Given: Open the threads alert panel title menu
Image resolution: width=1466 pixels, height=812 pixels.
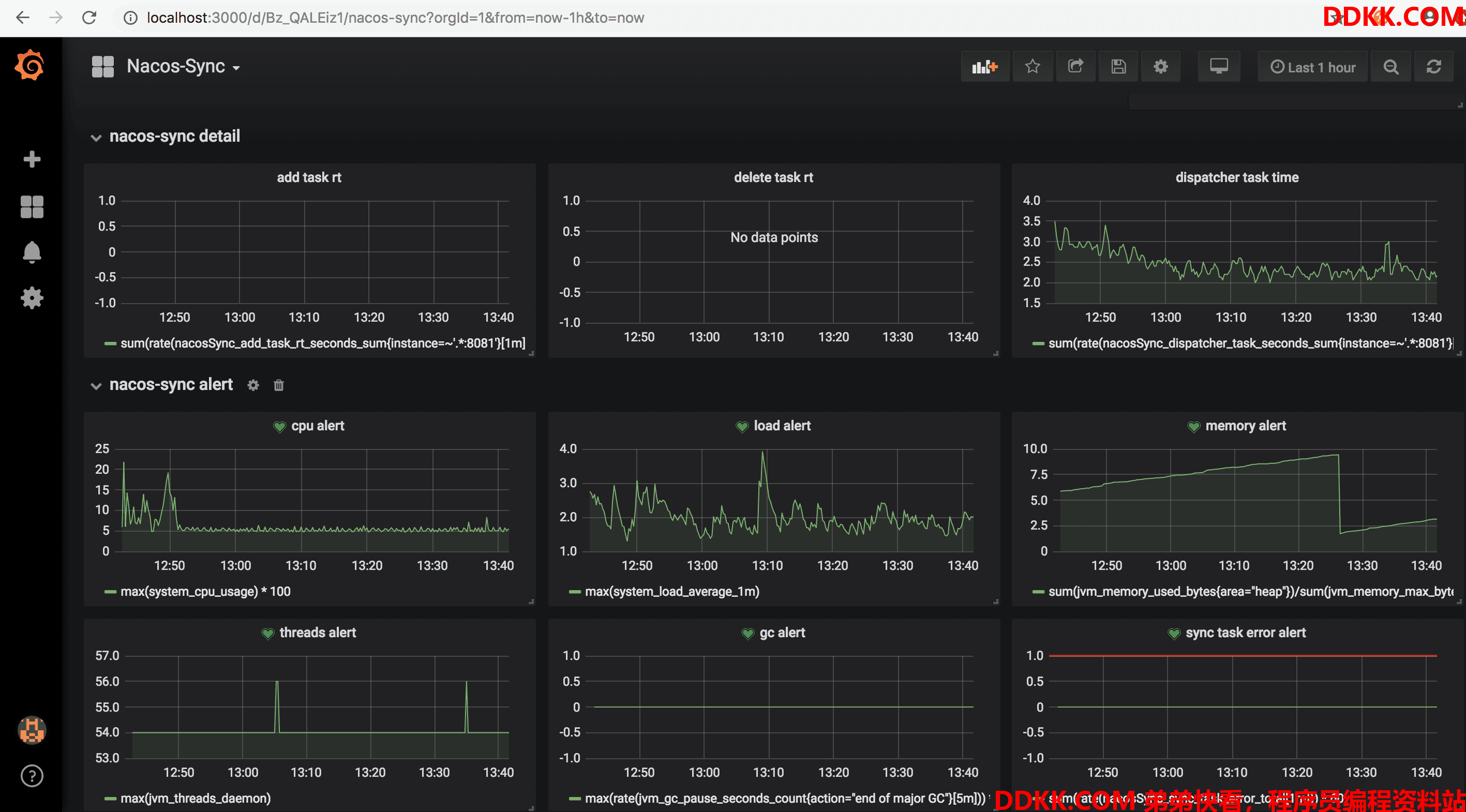Looking at the screenshot, I should (x=318, y=633).
